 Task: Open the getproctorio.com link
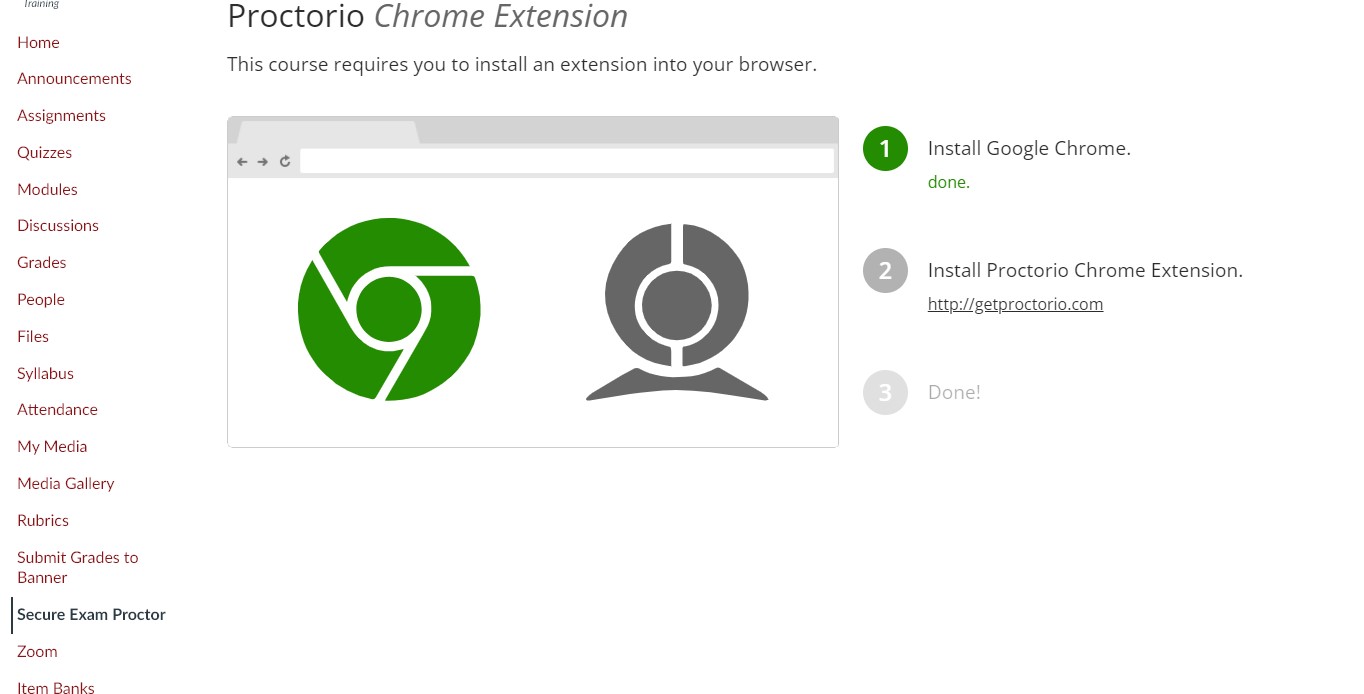pyautogui.click(x=1015, y=304)
